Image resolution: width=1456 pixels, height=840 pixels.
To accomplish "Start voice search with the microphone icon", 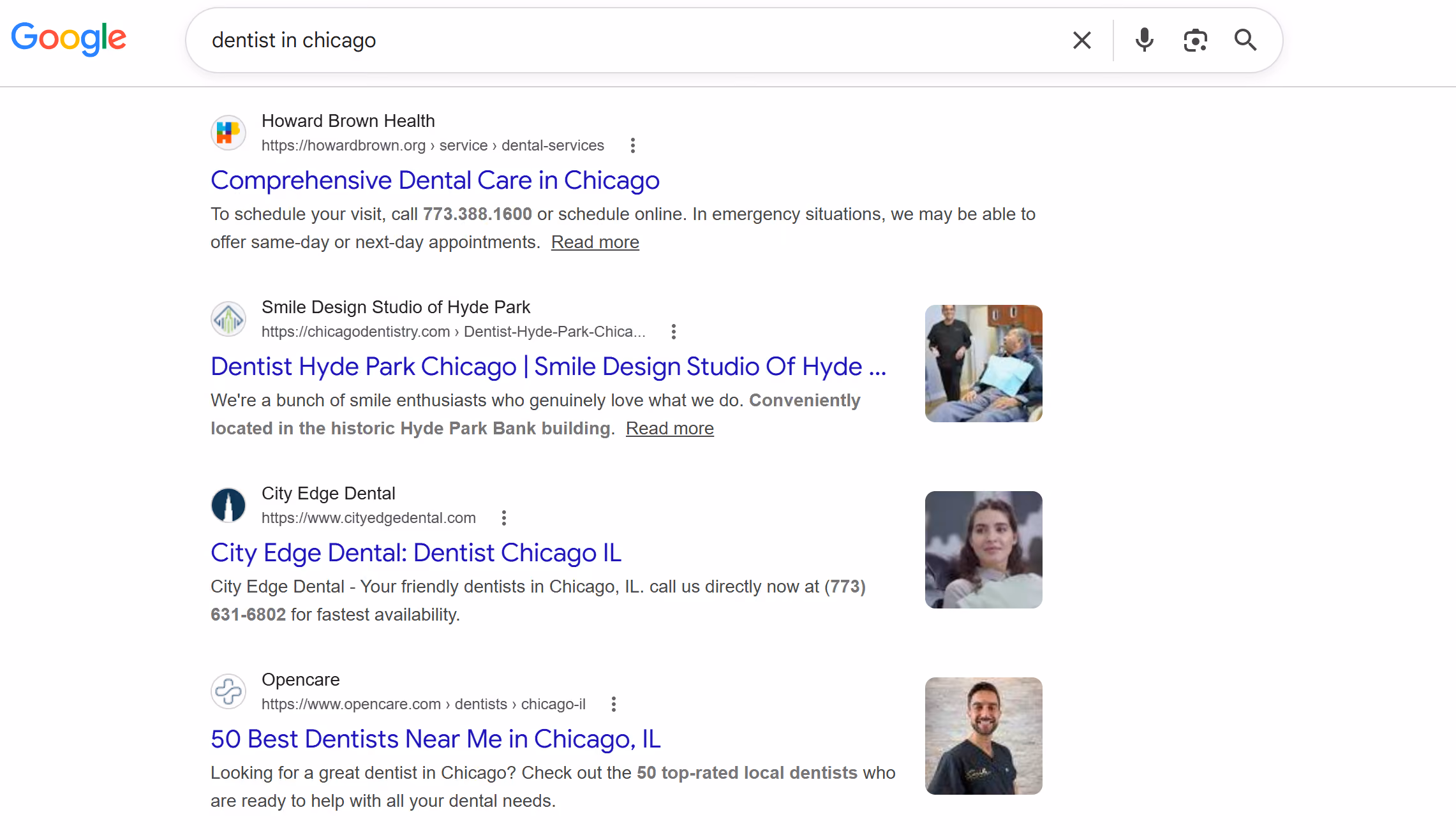I will [1145, 40].
